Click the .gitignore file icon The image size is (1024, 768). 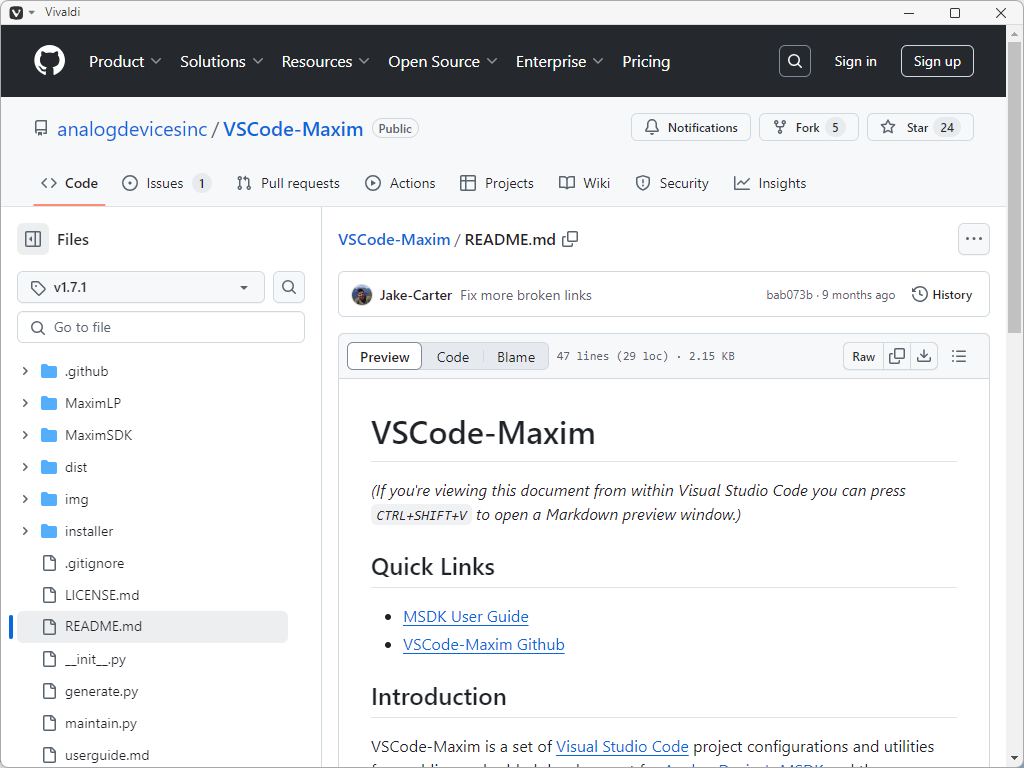pos(50,563)
